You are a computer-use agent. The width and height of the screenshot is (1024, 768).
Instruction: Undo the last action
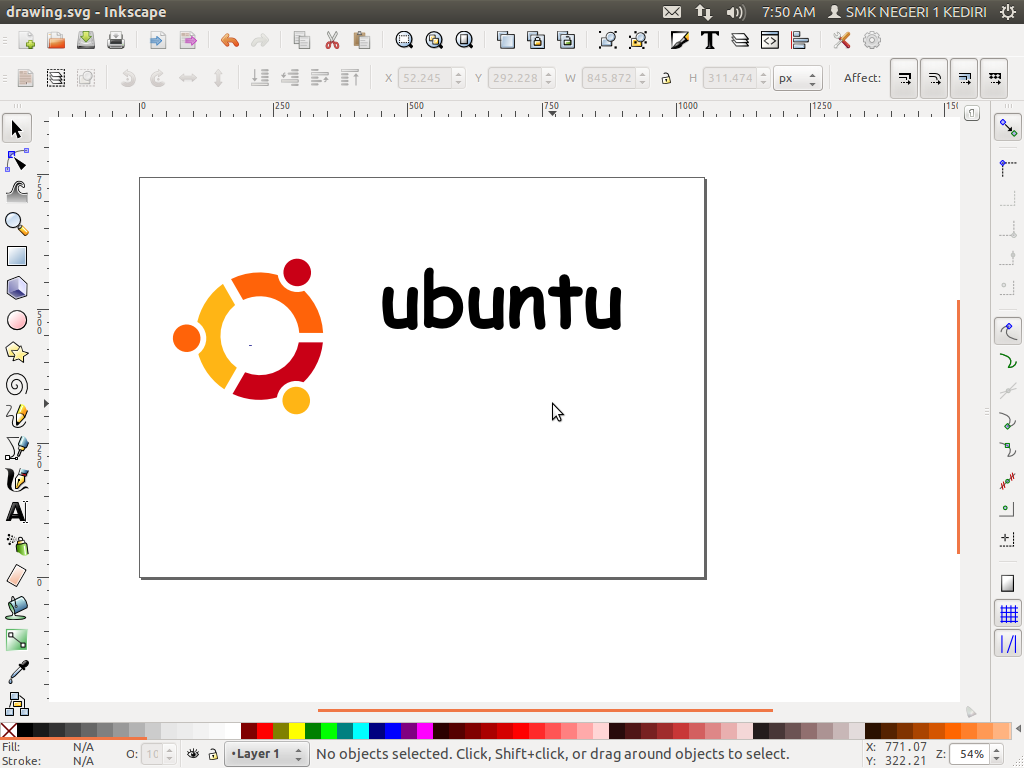pyautogui.click(x=229, y=40)
